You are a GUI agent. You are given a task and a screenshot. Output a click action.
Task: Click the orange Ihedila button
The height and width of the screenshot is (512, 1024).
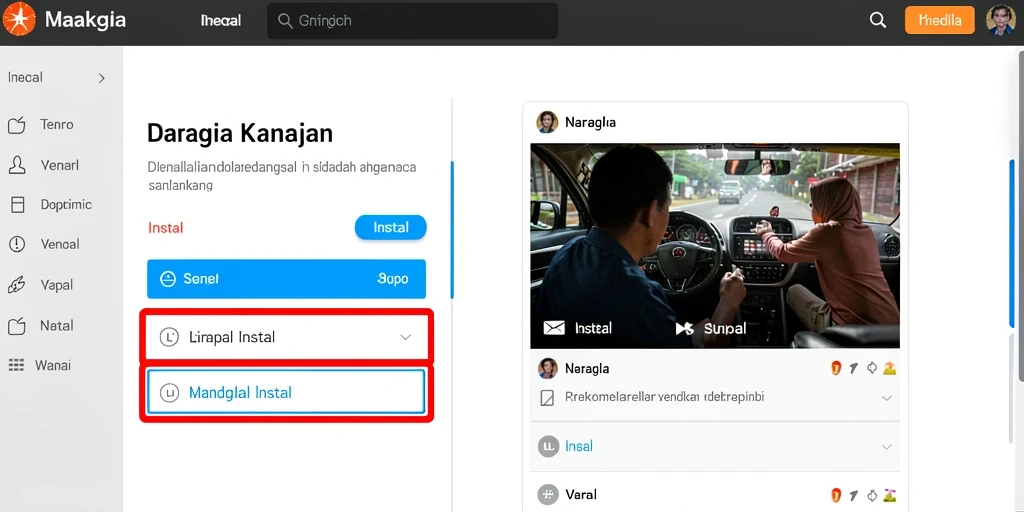coord(939,20)
